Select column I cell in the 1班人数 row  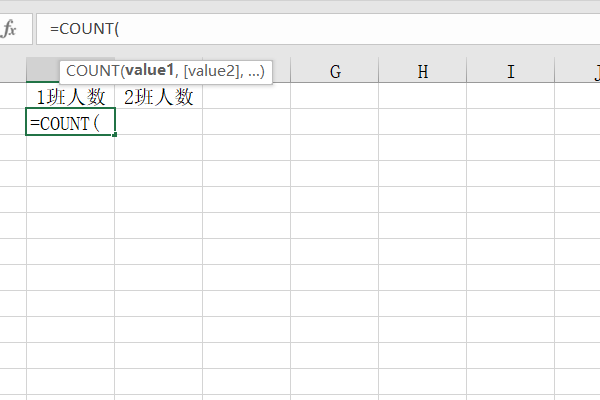(511, 97)
